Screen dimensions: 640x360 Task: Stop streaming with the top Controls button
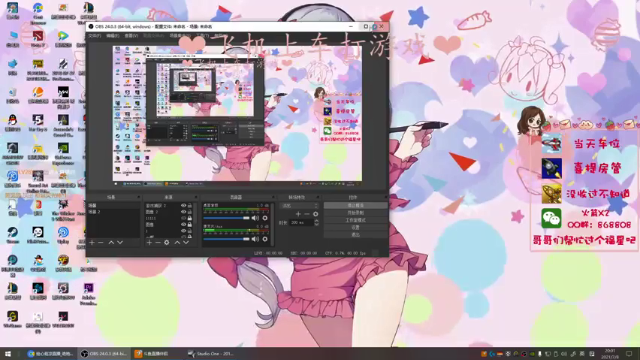coord(356,205)
